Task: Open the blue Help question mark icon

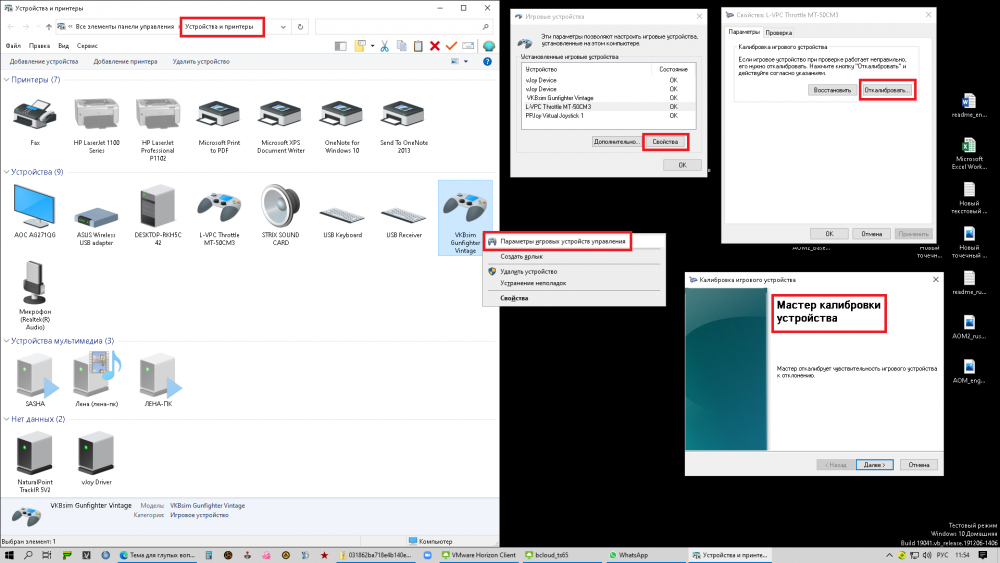Action: 487,62
